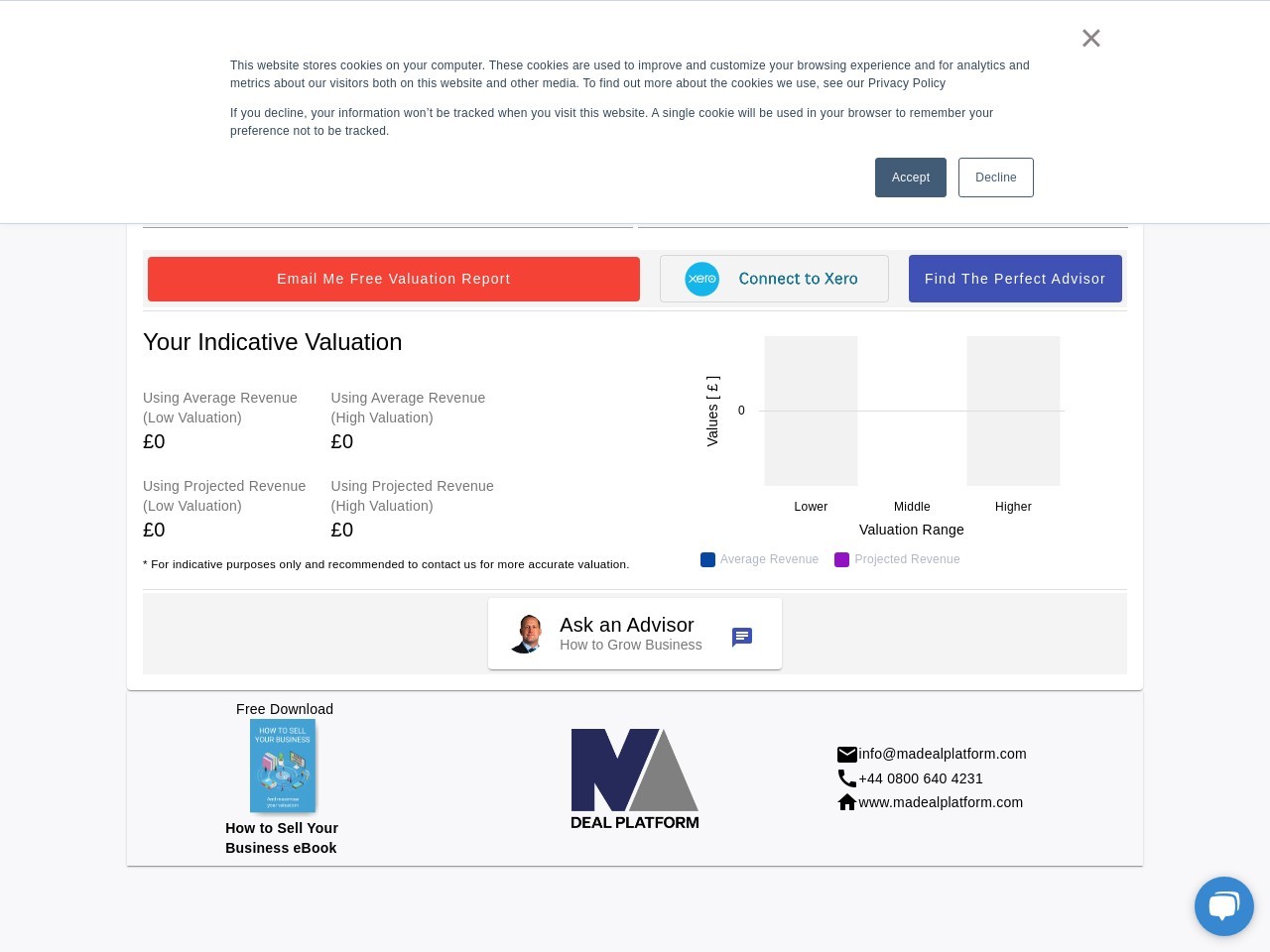Click Email Me Free Valuation Report
Screen dimensions: 1270x952
pos(394,279)
